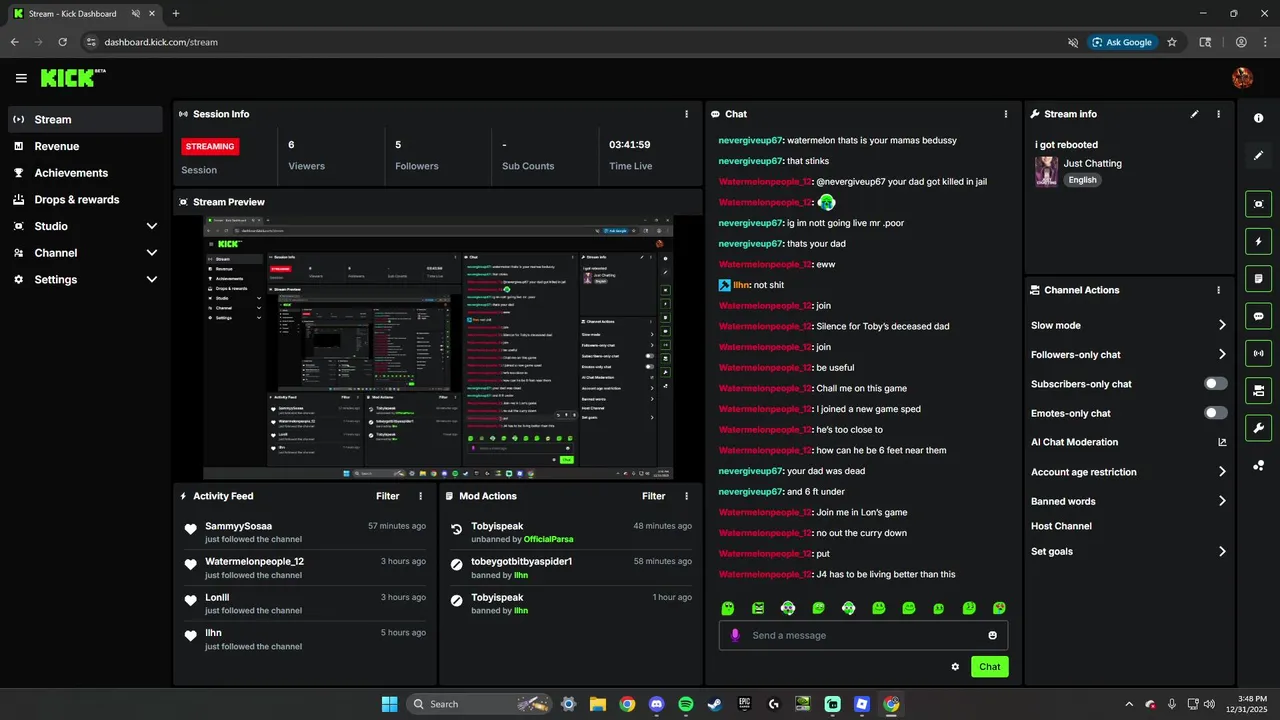
Task: Open Account age restriction chevron
Action: pyautogui.click(x=1222, y=472)
